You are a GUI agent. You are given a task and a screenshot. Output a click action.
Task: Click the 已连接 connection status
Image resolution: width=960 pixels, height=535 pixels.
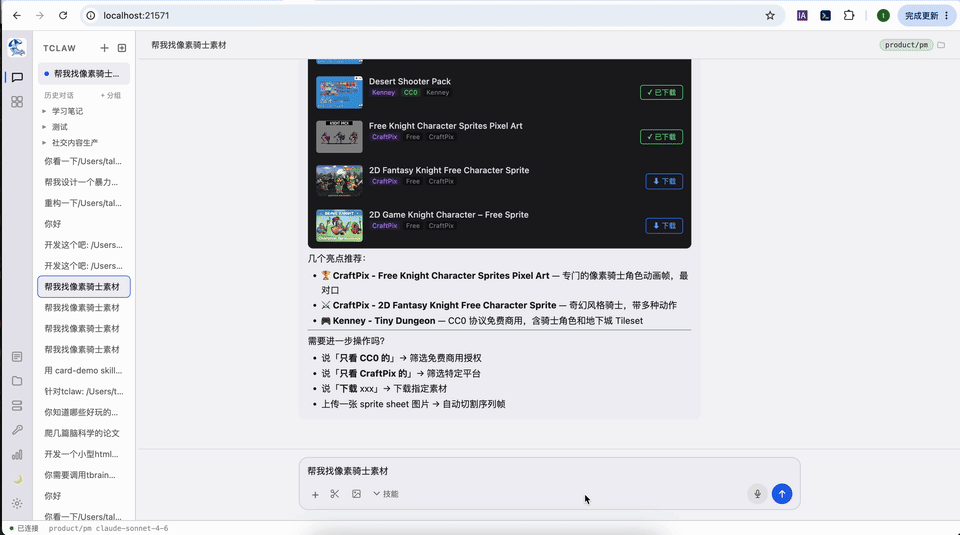(x=24, y=528)
